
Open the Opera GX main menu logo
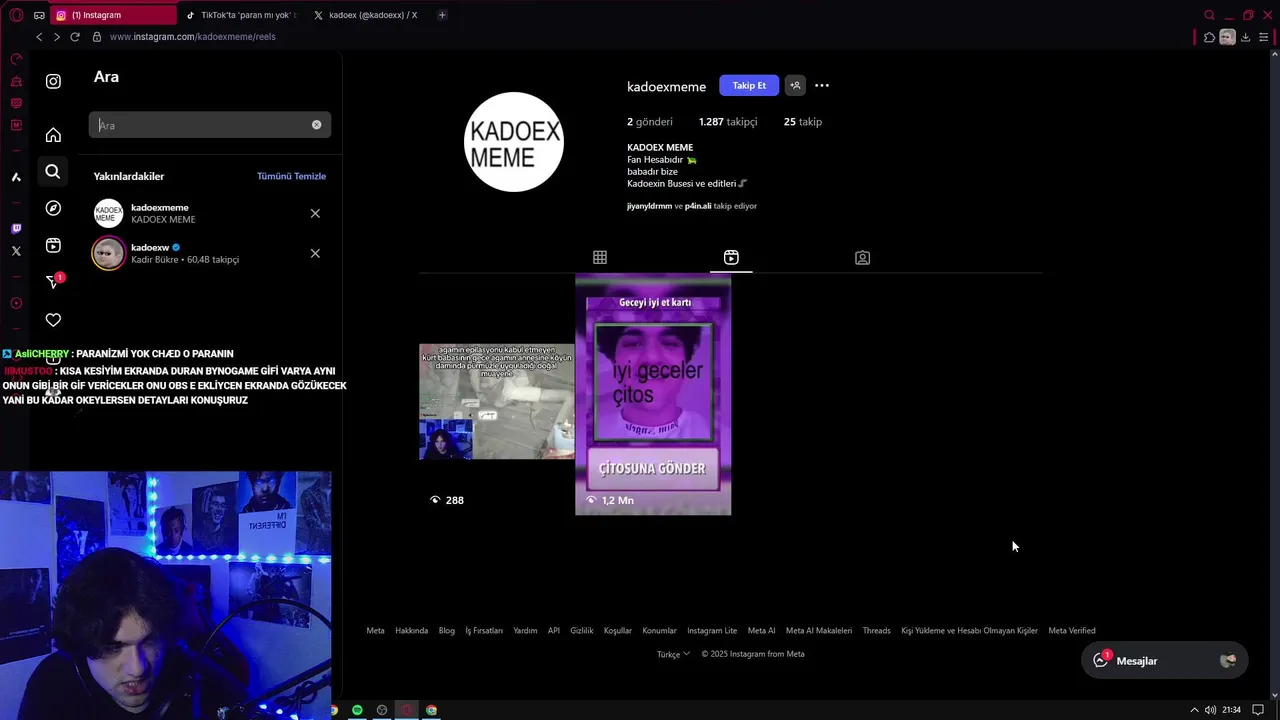tap(16, 15)
